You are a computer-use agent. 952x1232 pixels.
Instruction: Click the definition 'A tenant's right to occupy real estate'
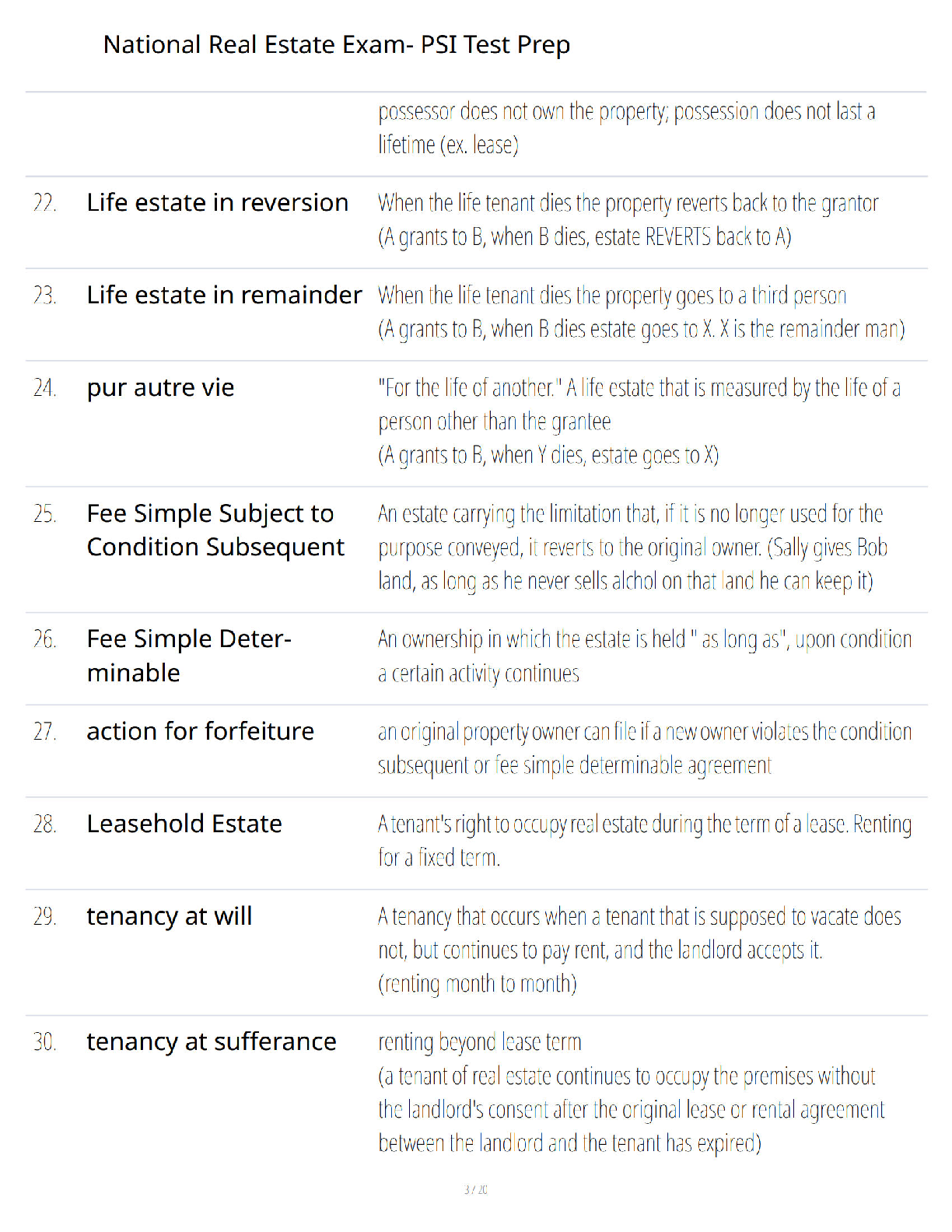(645, 841)
